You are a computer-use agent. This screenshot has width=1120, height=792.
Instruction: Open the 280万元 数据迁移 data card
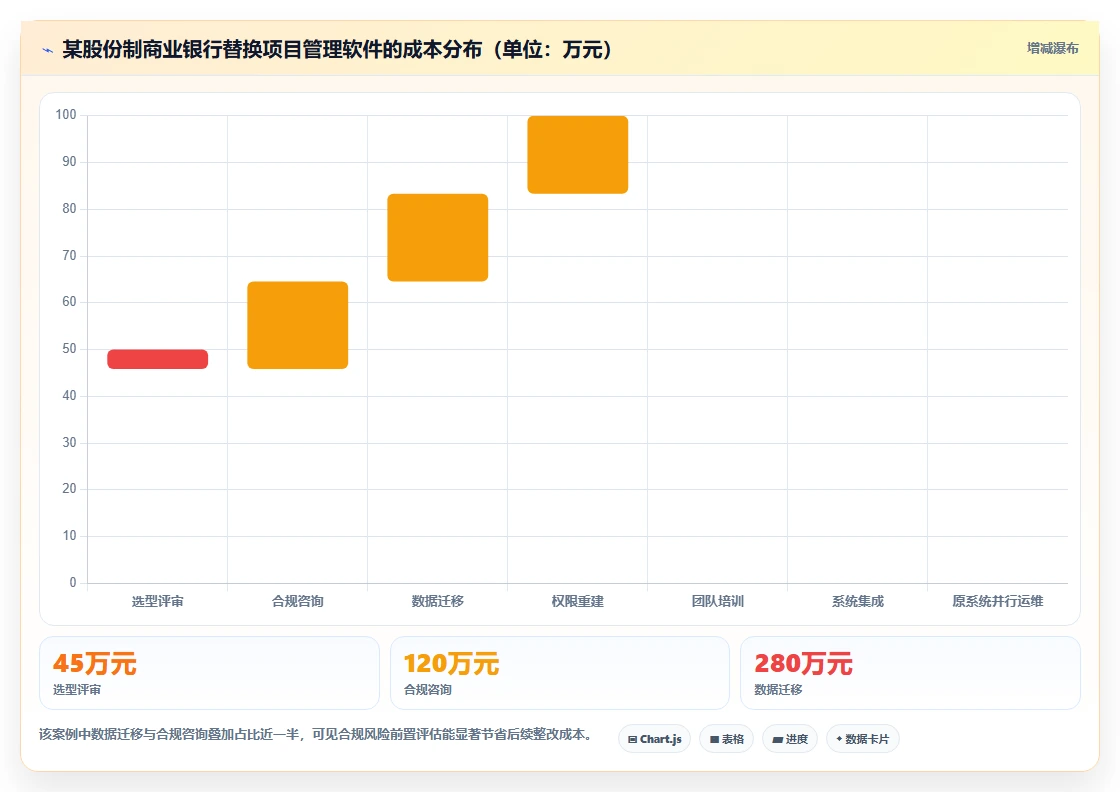click(x=910, y=673)
